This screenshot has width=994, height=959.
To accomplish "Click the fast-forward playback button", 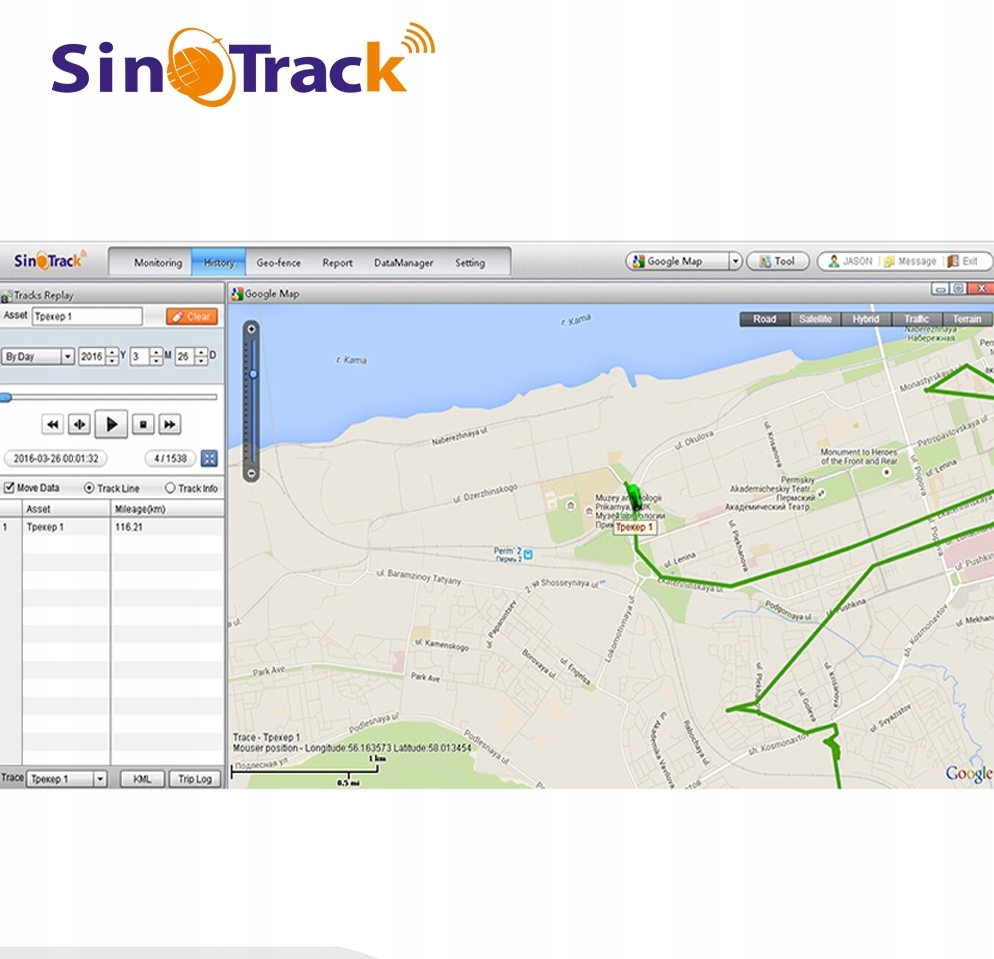I will coord(170,424).
